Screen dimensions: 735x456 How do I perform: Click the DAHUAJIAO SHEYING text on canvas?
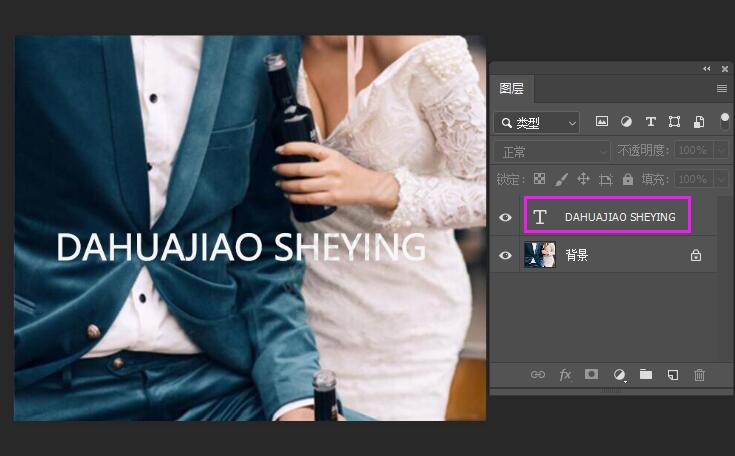click(x=241, y=247)
